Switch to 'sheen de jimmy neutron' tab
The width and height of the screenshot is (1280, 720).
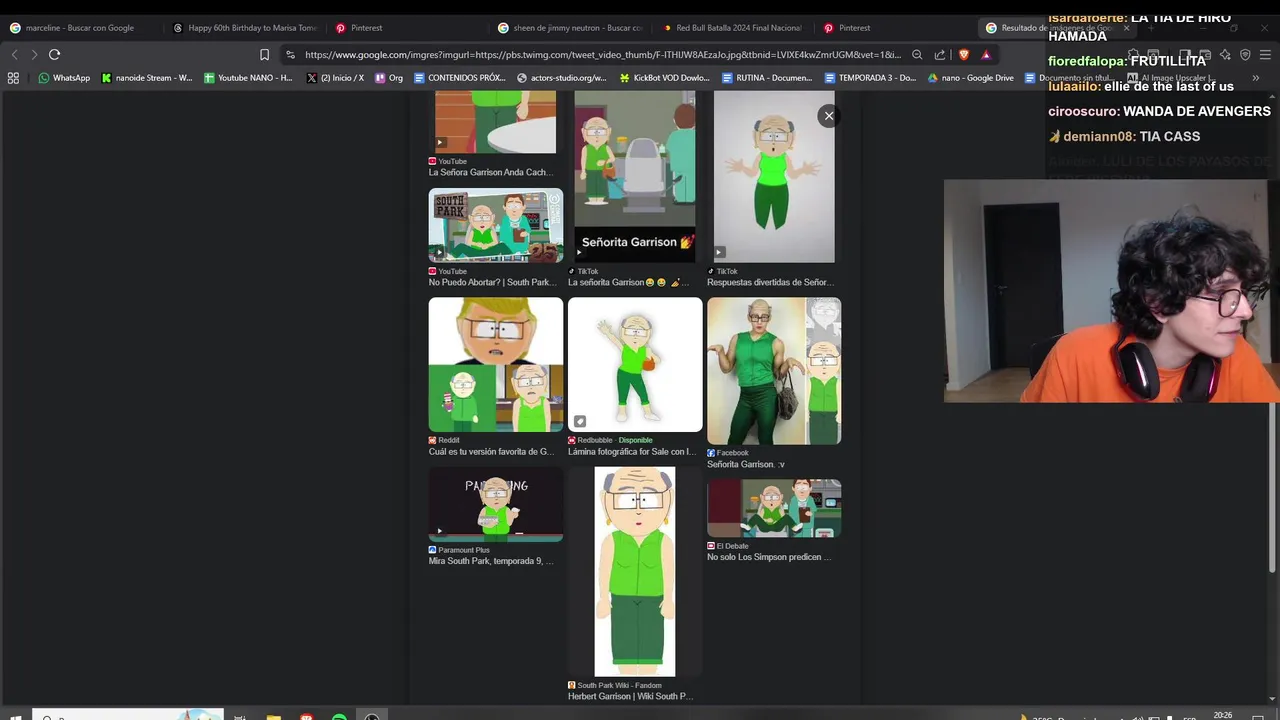[571, 28]
